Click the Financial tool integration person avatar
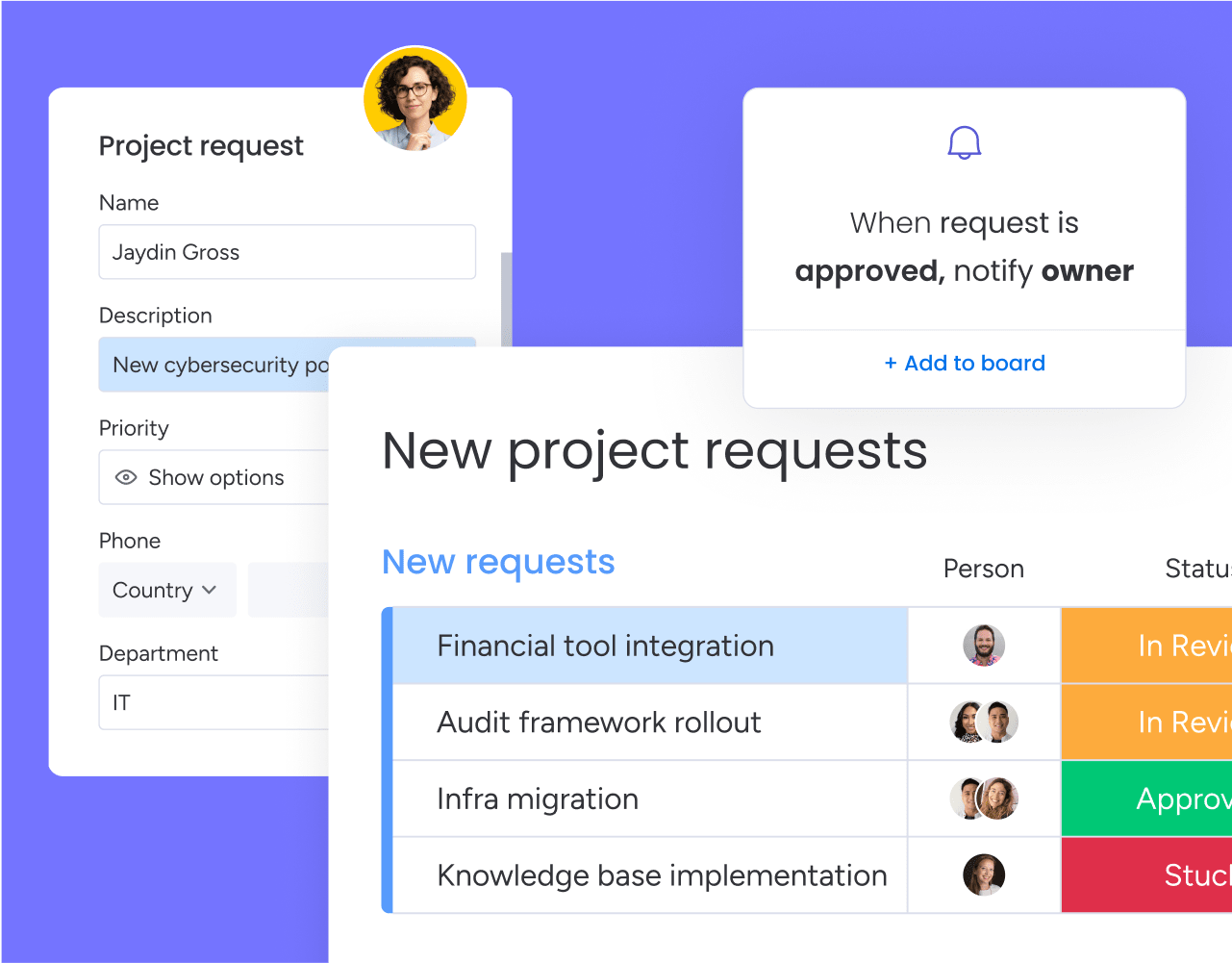Viewport: 1232px width, 963px height. pyautogui.click(x=983, y=646)
